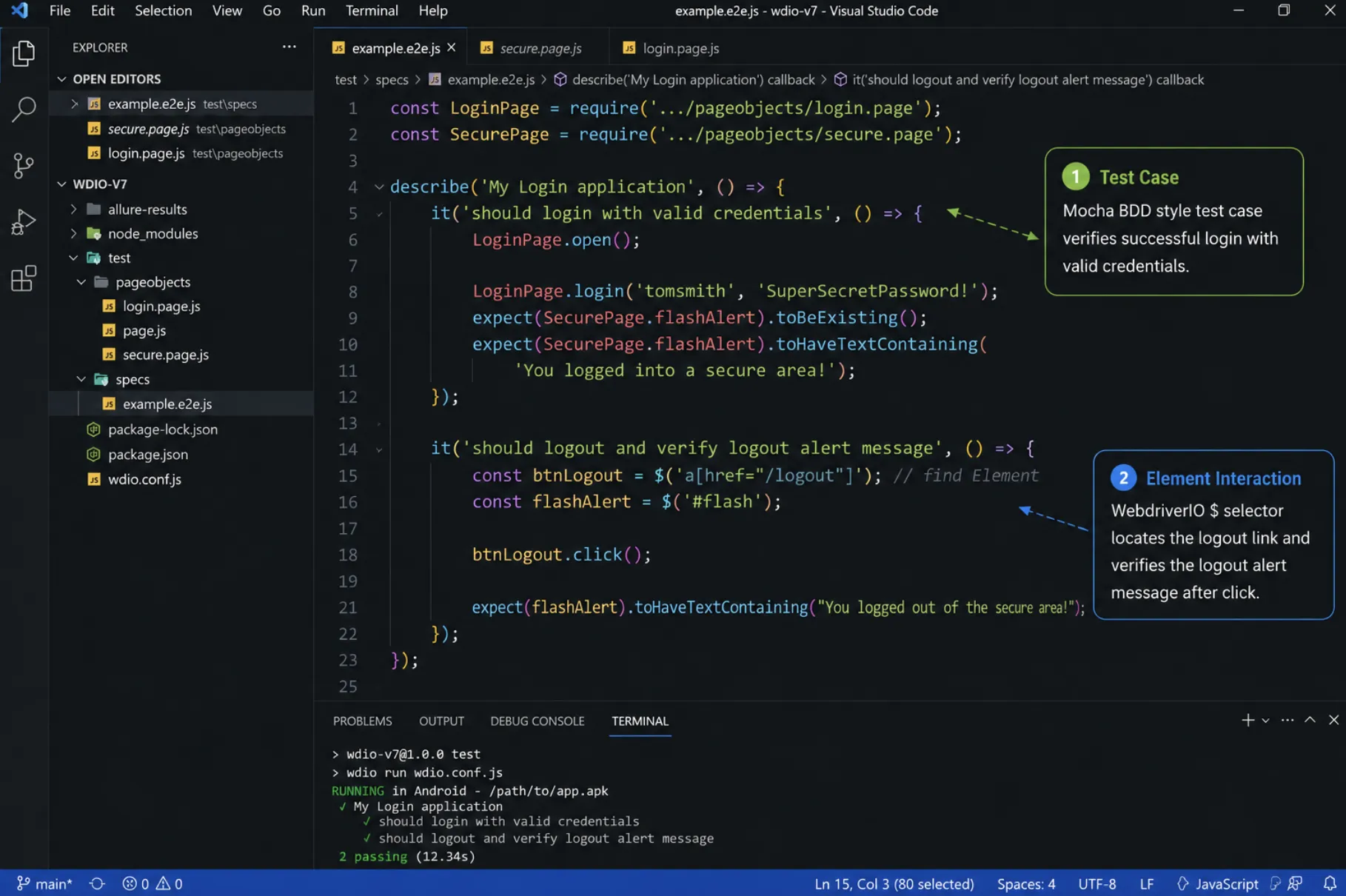
Task: Change end of line sequence LF
Action: pyautogui.click(x=1146, y=883)
